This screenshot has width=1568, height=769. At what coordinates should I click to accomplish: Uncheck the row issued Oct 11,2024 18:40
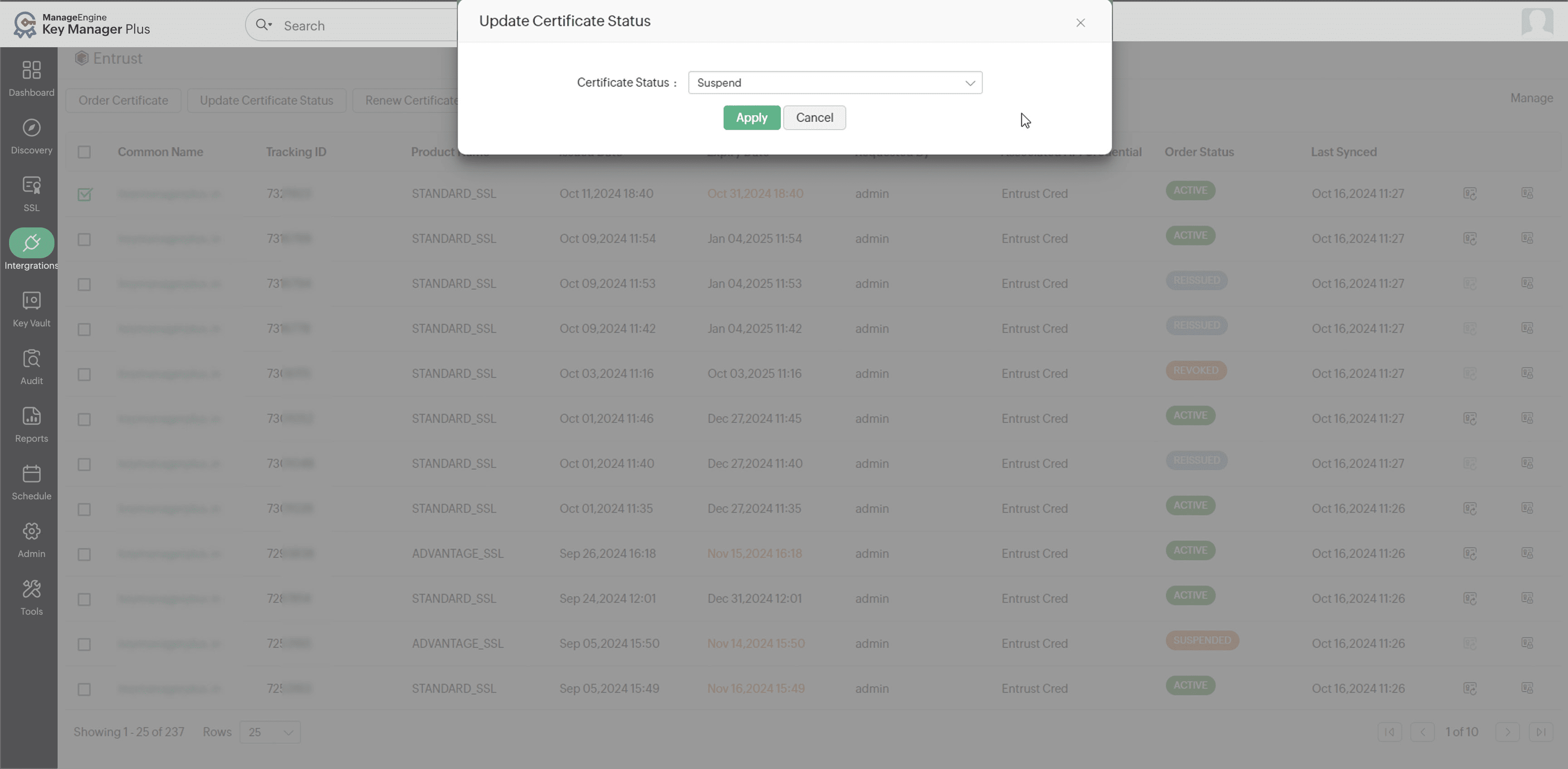point(84,194)
